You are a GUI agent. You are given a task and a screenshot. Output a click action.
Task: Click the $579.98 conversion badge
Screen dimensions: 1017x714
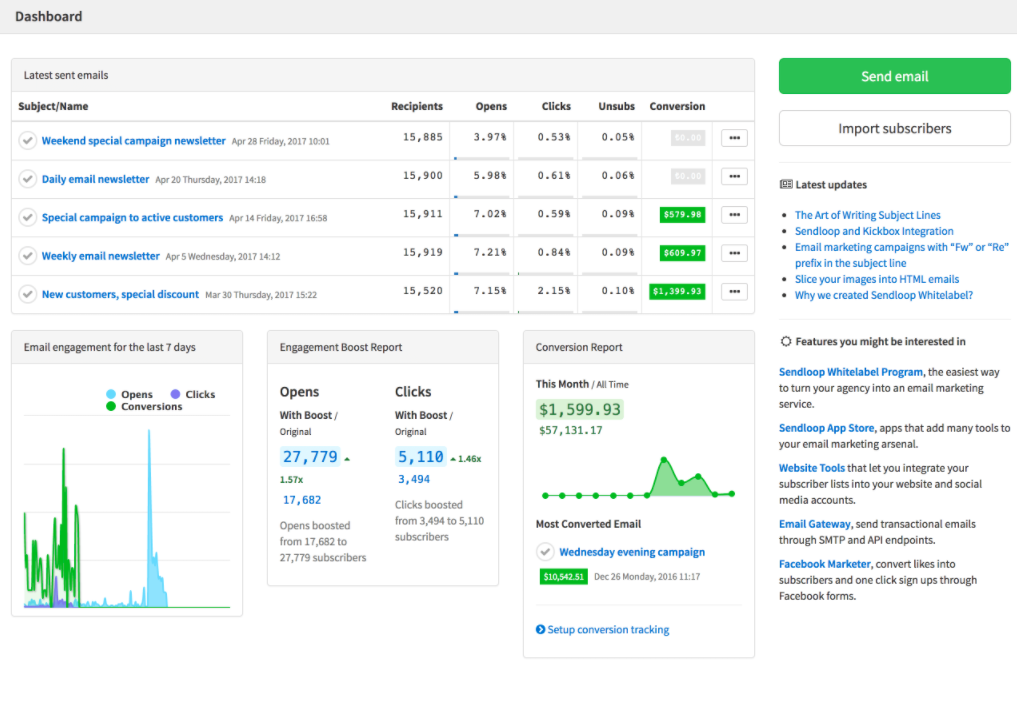coord(682,215)
